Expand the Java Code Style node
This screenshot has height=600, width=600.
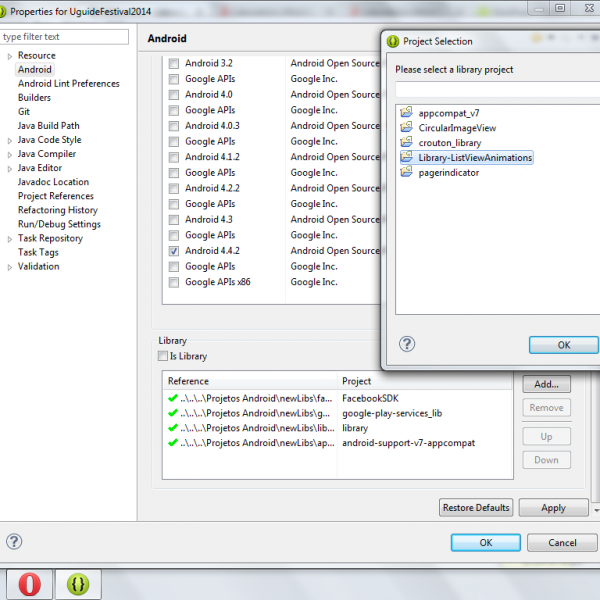point(10,141)
